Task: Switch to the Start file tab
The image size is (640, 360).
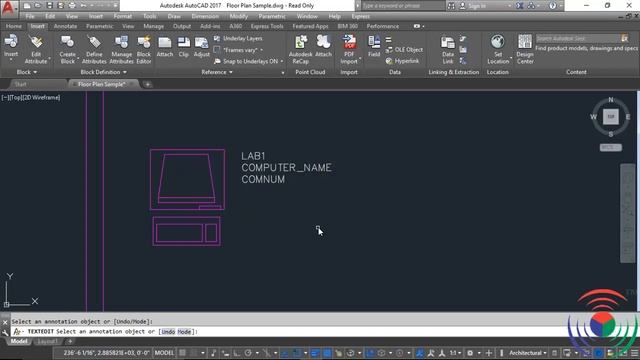Action: click(20, 84)
